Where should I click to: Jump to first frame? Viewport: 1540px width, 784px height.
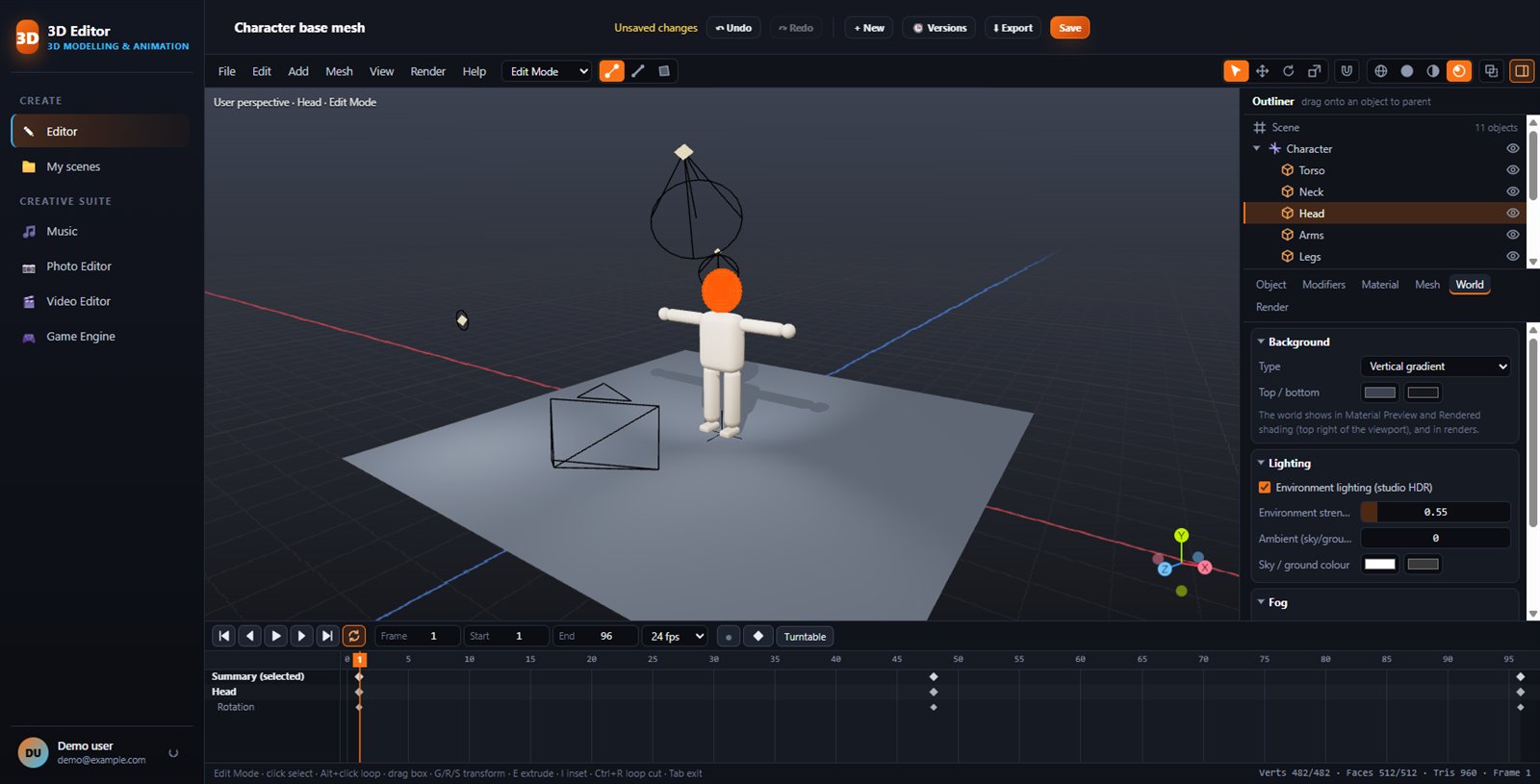(224, 636)
